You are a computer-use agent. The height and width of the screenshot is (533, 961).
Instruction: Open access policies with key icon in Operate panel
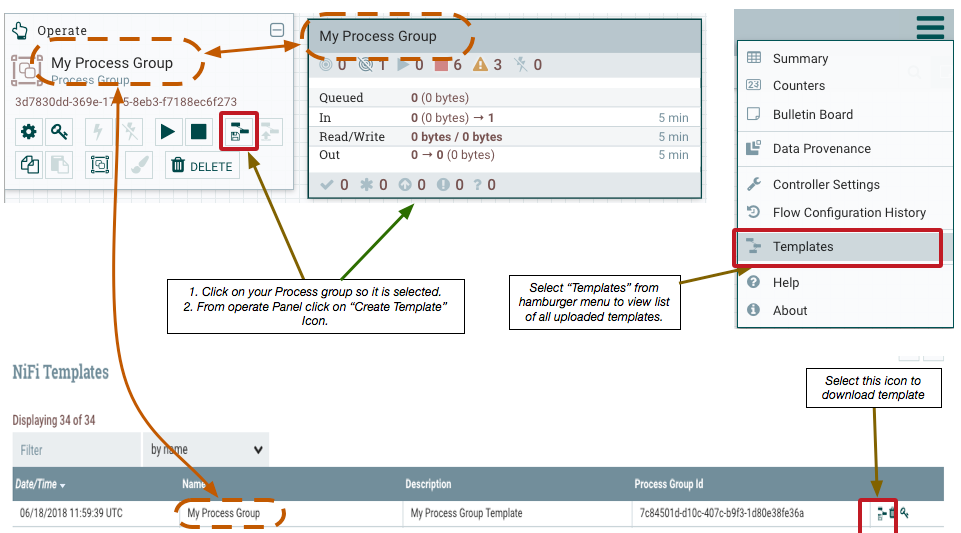tap(59, 131)
